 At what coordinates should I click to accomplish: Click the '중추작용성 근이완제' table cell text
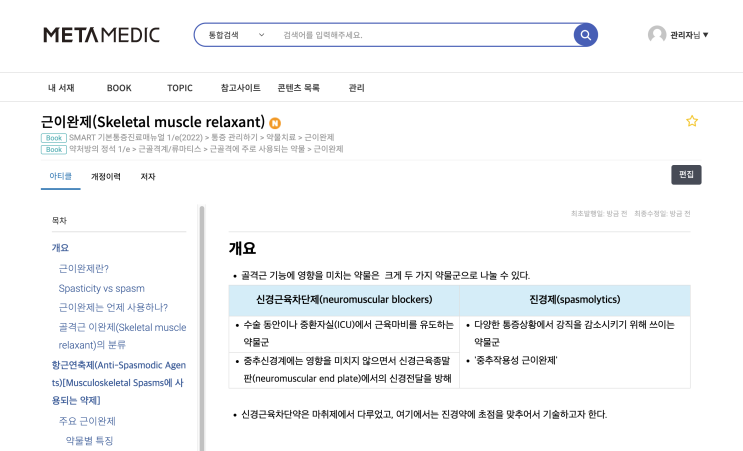516,361
